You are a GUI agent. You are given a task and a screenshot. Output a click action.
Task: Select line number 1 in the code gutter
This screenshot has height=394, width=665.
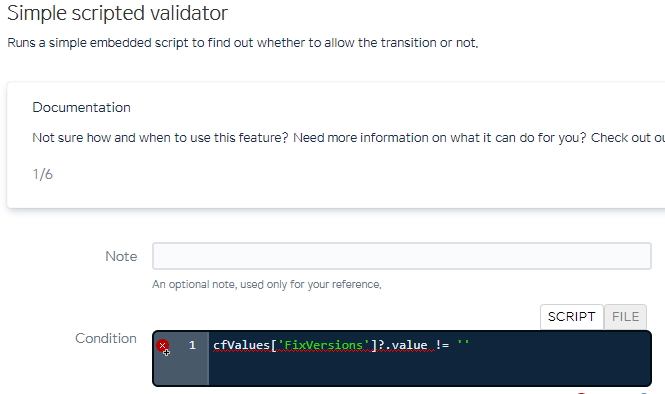192,345
